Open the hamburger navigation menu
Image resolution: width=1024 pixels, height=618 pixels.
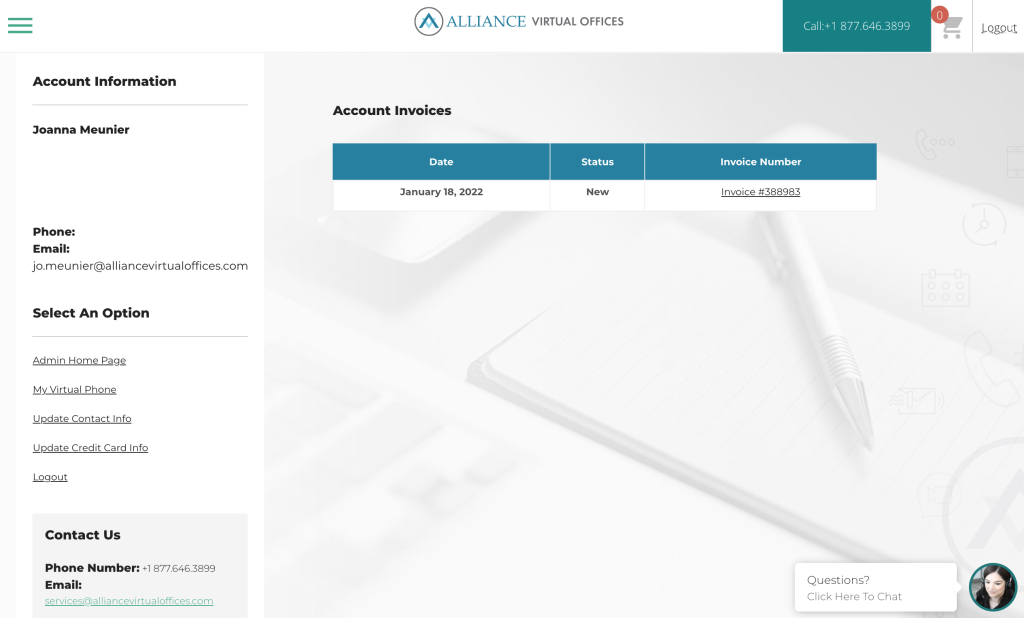point(20,25)
